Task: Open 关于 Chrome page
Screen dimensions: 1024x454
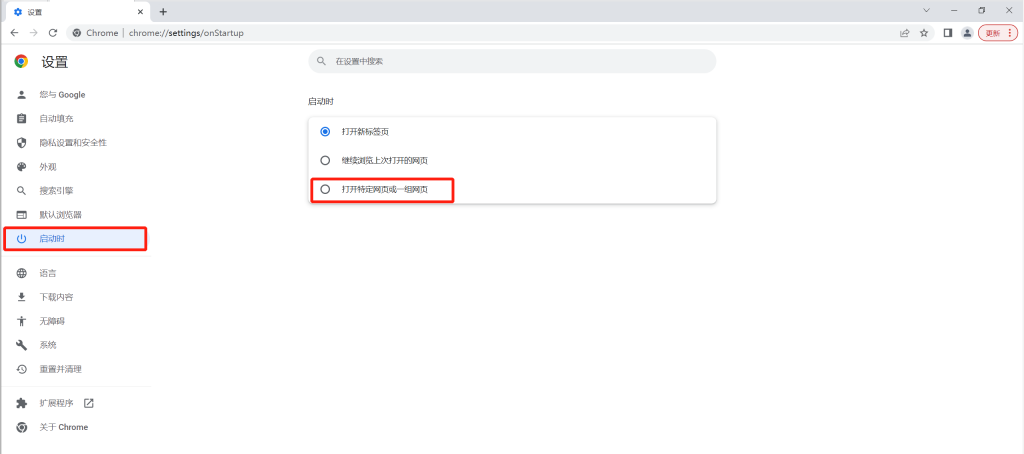Action: 63,427
